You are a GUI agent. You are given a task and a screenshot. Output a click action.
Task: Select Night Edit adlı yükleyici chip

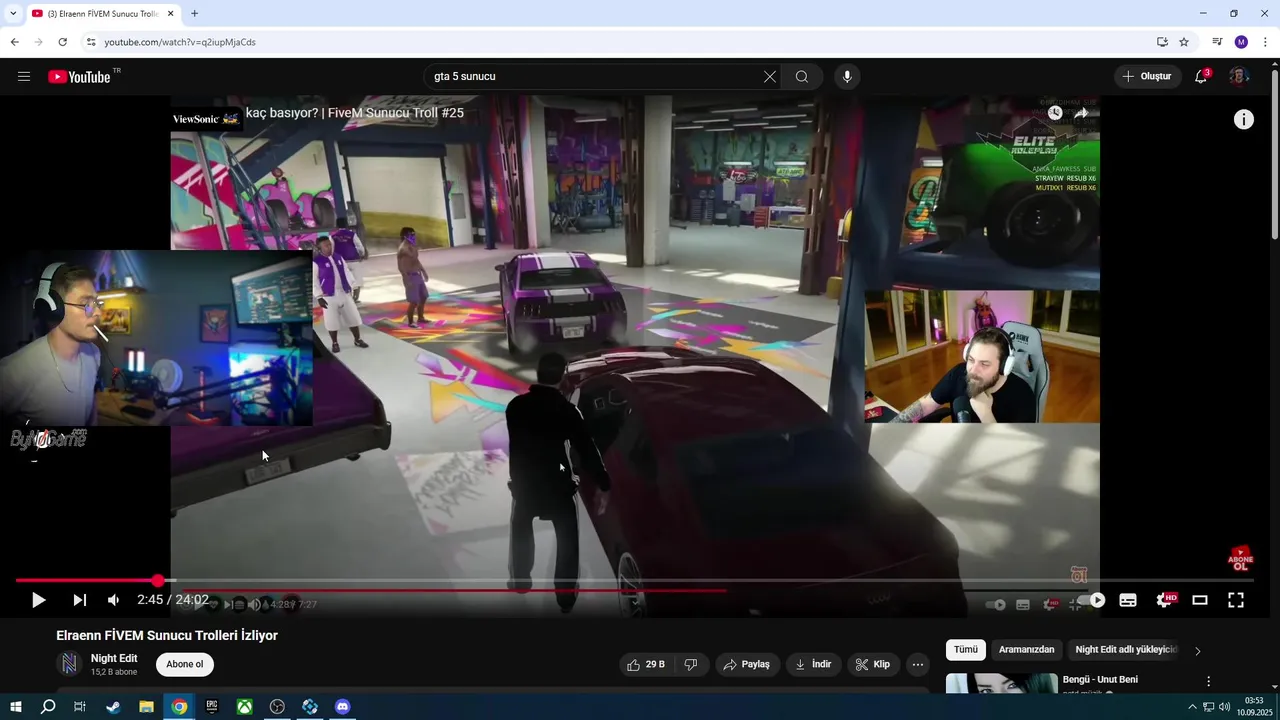click(x=1126, y=650)
